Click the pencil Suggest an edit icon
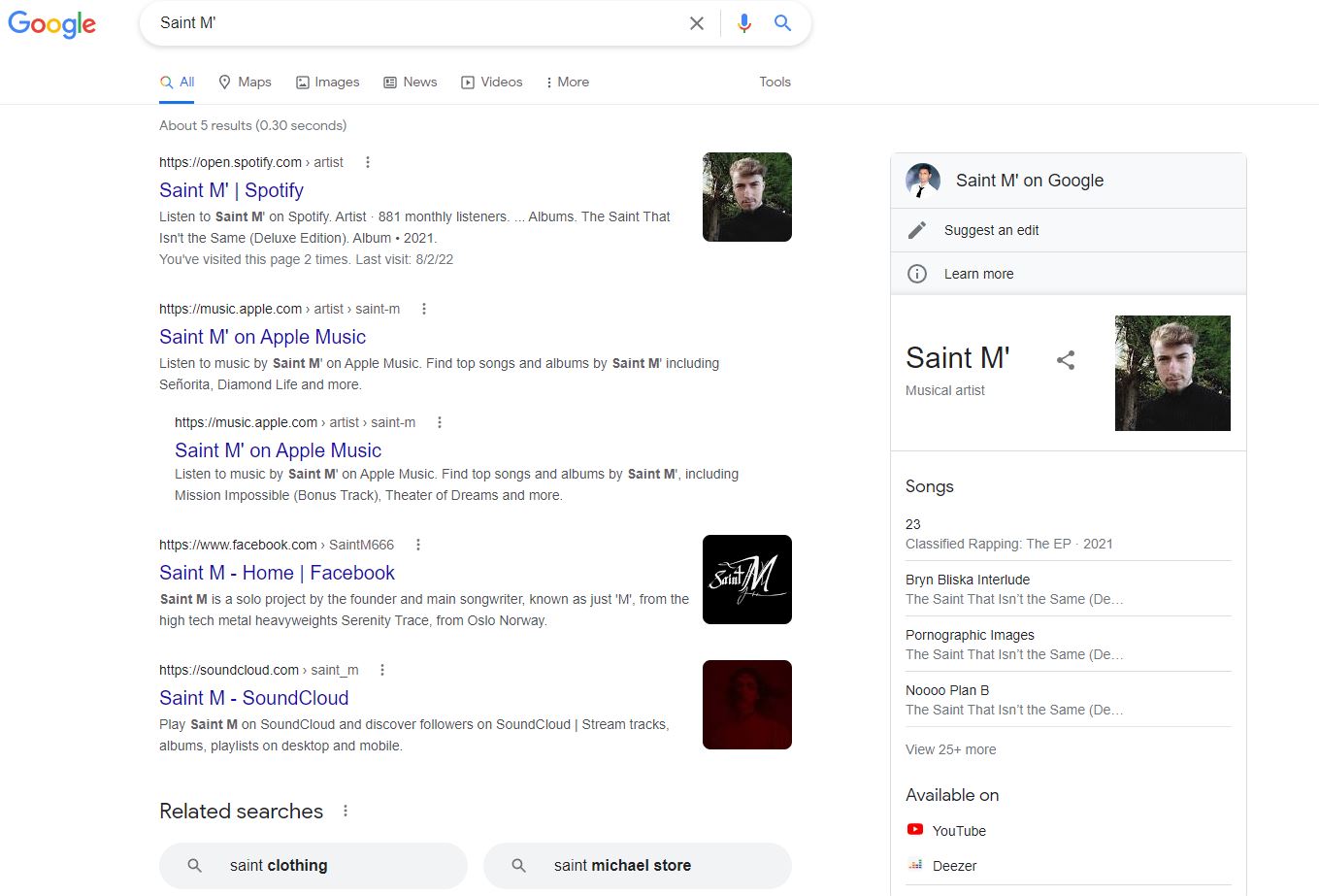Viewport: 1319px width, 896px height. click(x=917, y=230)
